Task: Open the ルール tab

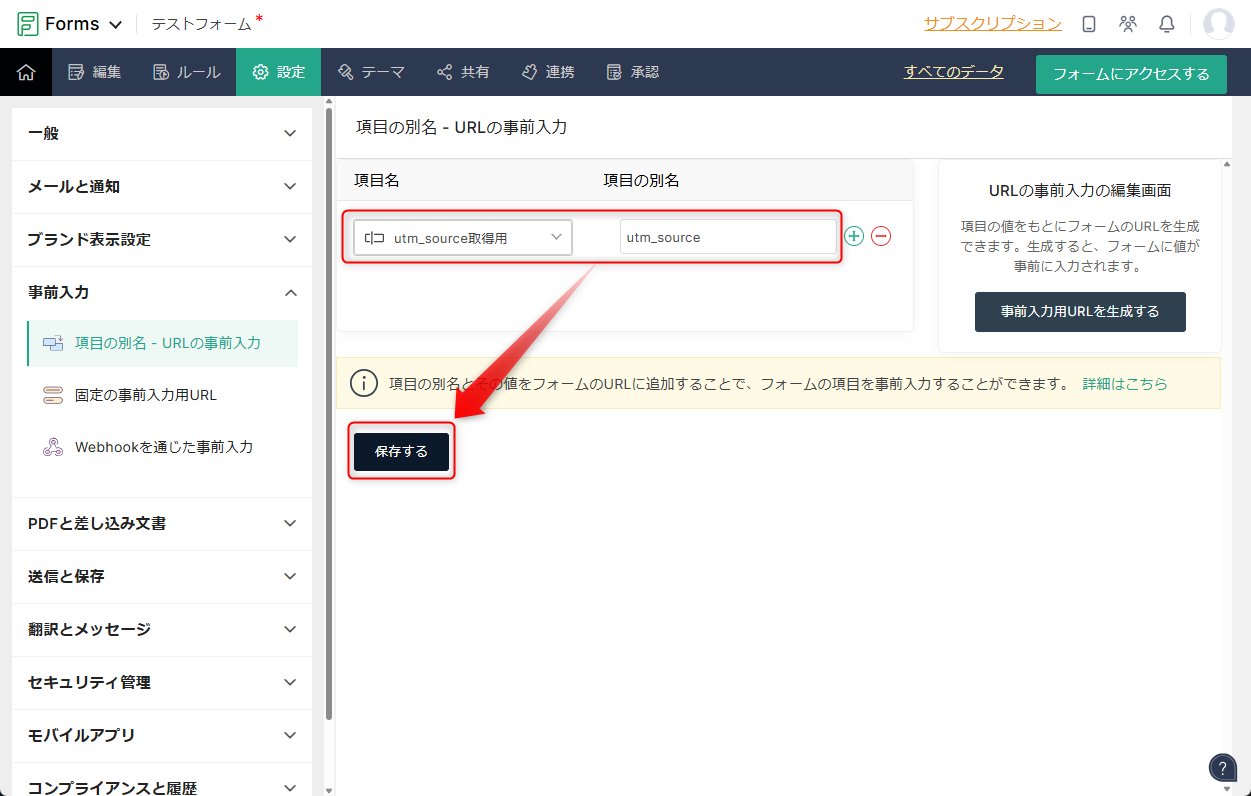Action: pyautogui.click(x=187, y=72)
